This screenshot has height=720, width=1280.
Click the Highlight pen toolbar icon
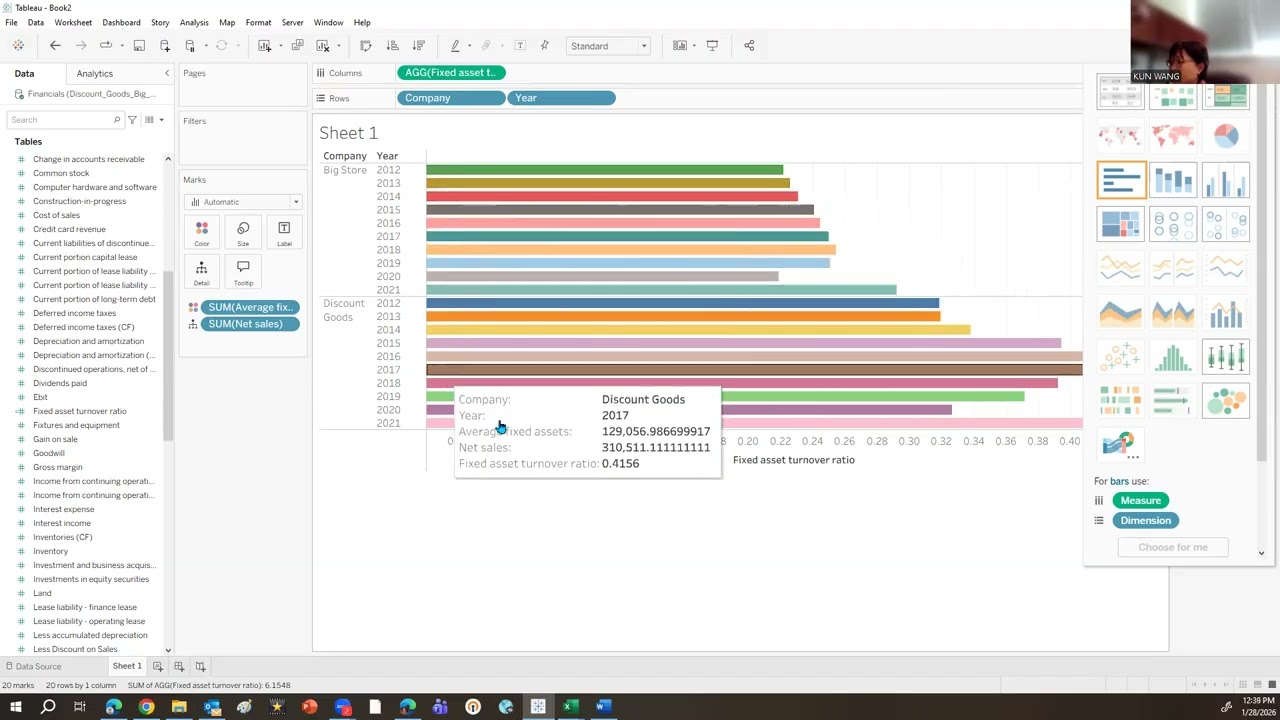(x=455, y=45)
